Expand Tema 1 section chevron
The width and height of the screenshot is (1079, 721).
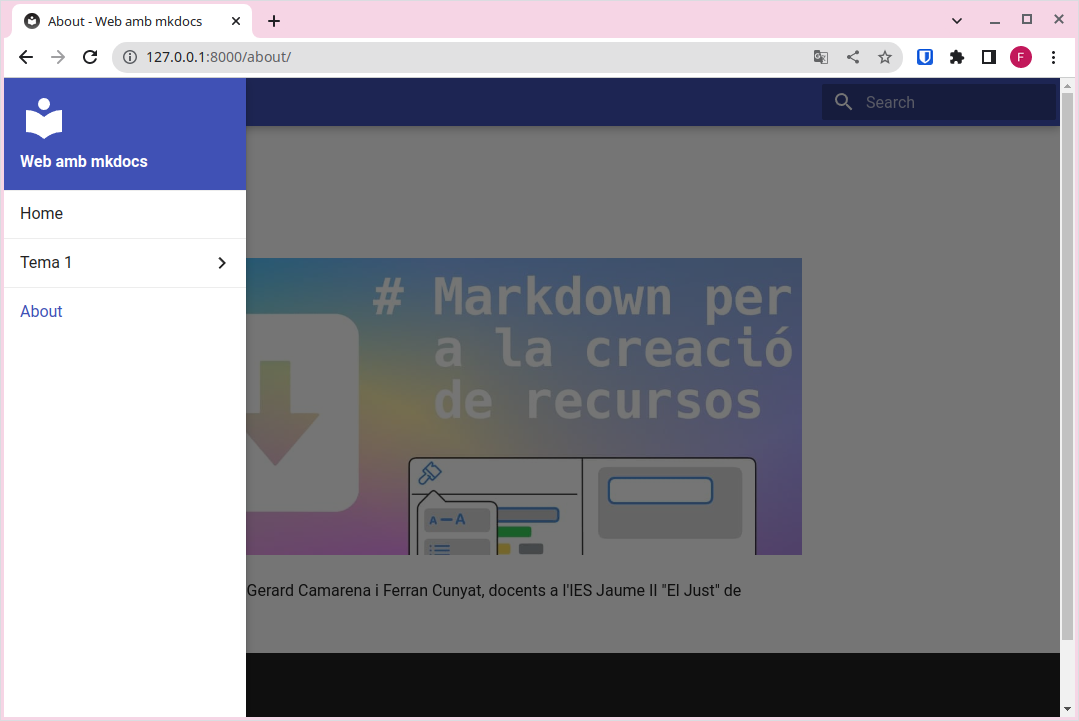(222, 263)
